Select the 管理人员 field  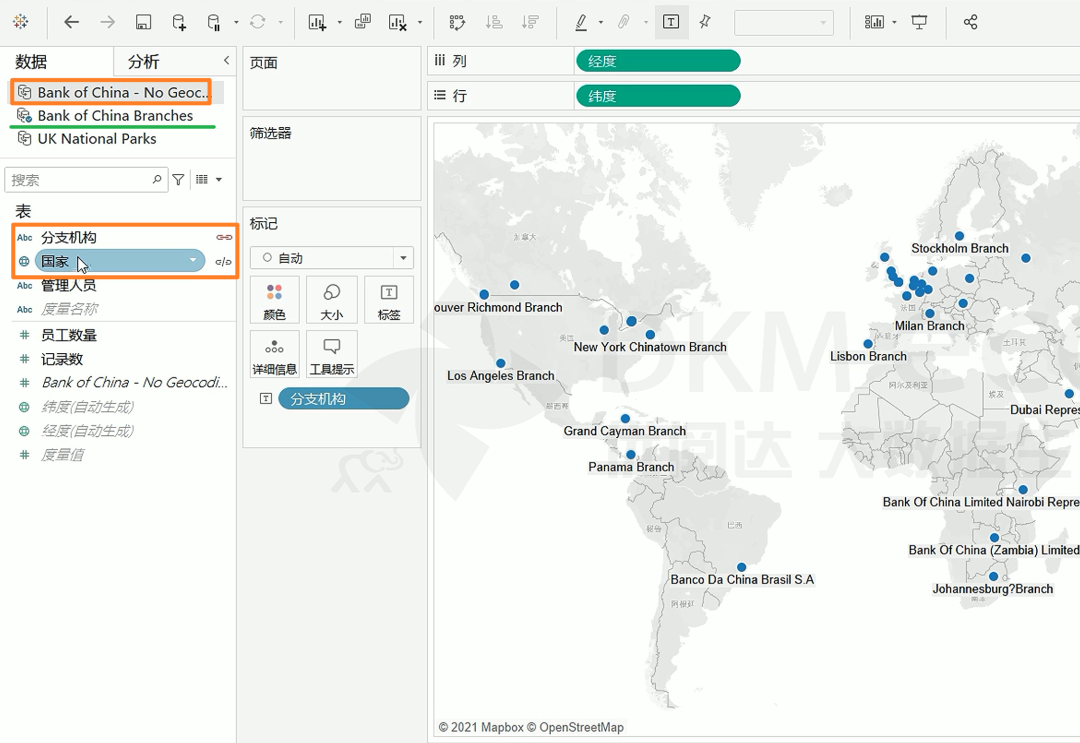tap(68, 285)
